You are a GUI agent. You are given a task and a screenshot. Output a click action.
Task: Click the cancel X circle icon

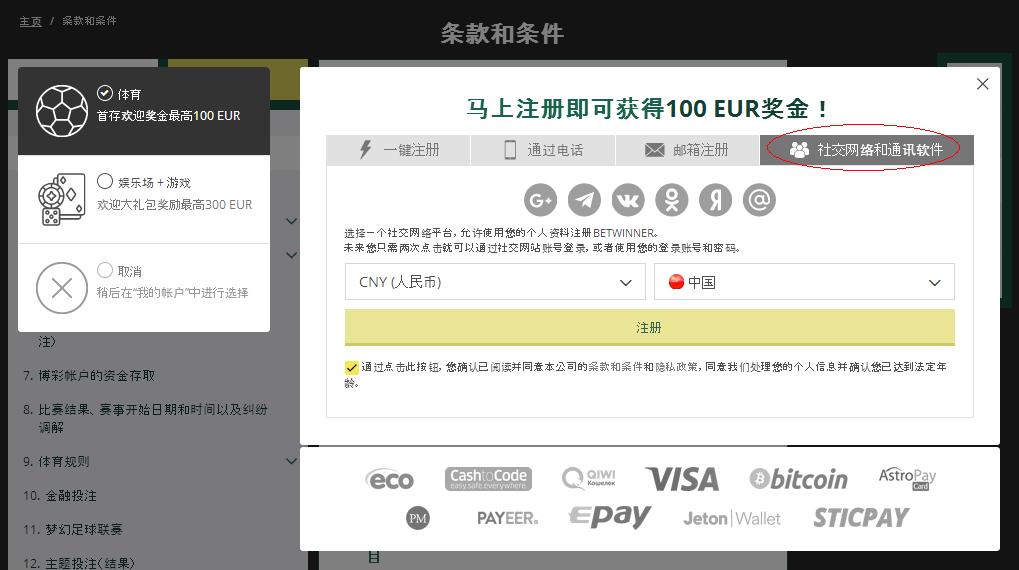[62, 288]
